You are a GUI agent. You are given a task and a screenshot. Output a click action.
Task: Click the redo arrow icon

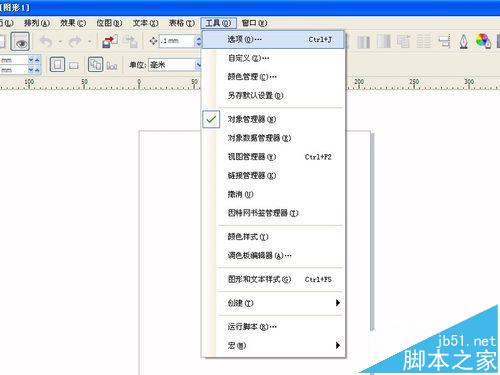point(75,42)
